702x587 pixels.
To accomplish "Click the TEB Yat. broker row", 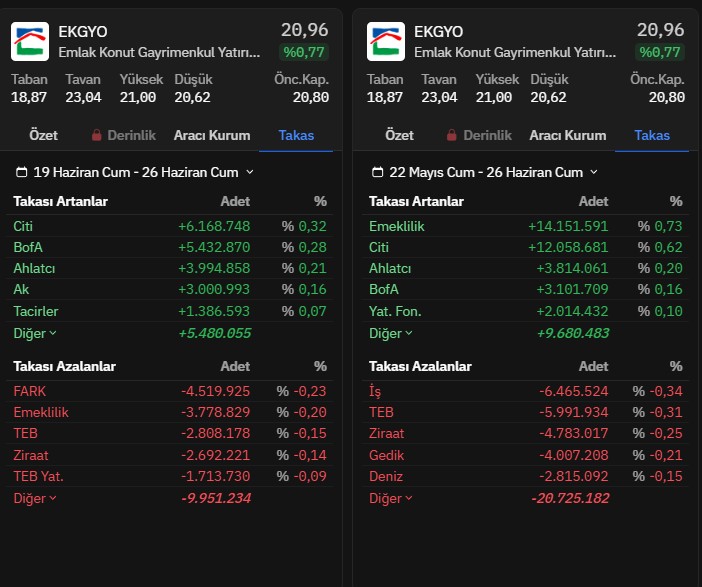I will coord(170,476).
